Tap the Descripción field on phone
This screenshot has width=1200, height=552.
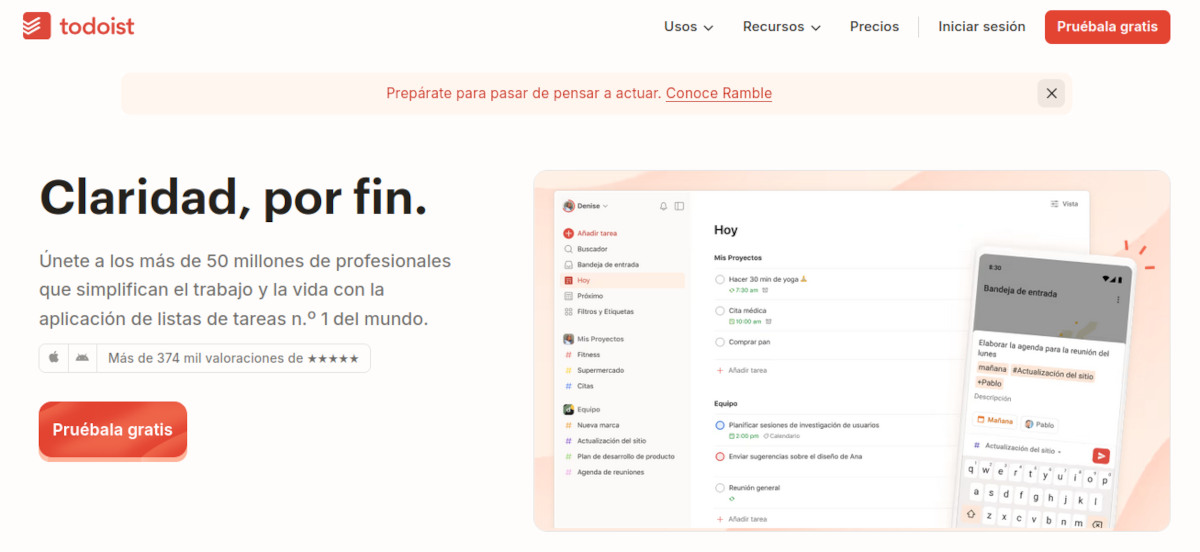tap(992, 398)
